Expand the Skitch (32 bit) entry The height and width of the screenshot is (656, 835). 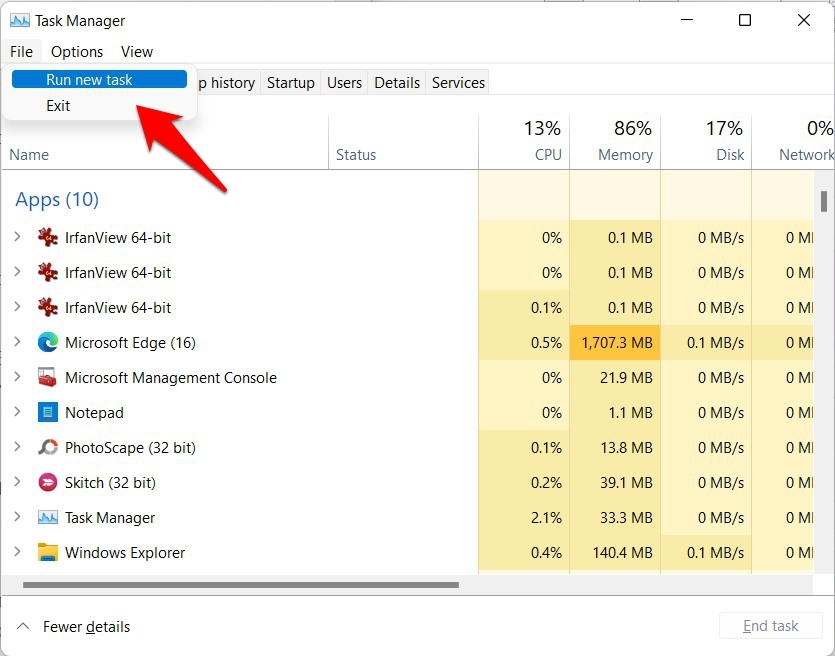[x=17, y=482]
